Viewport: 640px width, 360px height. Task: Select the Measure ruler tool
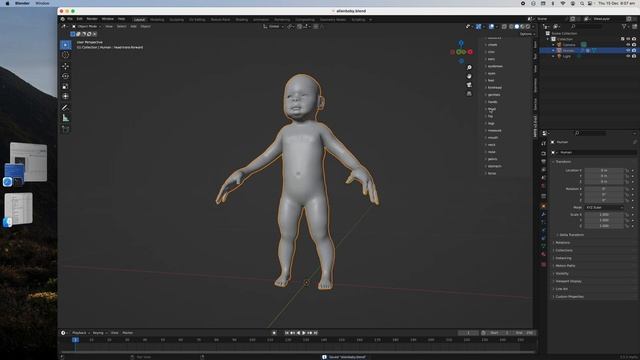pyautogui.click(x=65, y=118)
